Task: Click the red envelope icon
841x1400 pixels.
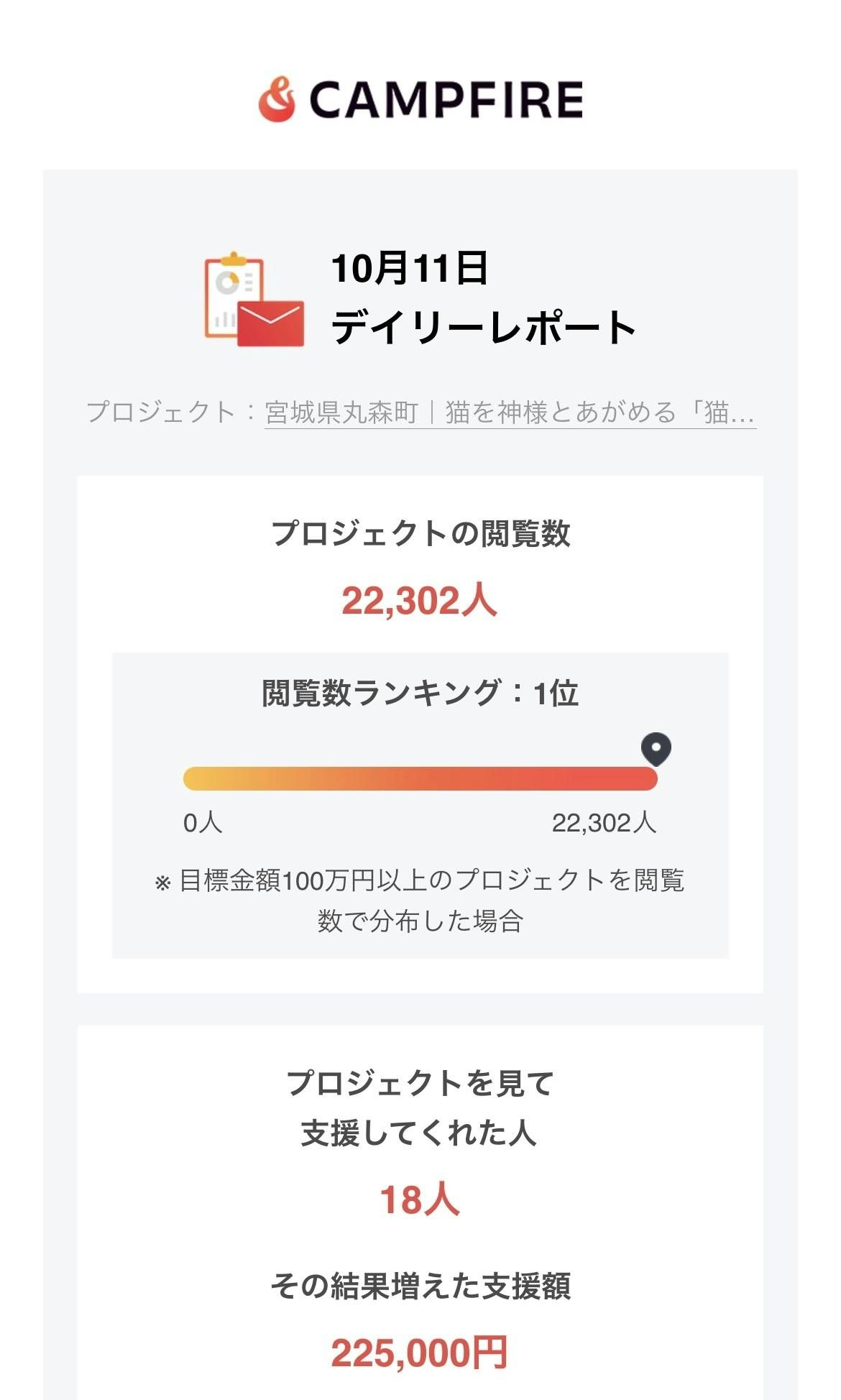Action: tap(271, 323)
